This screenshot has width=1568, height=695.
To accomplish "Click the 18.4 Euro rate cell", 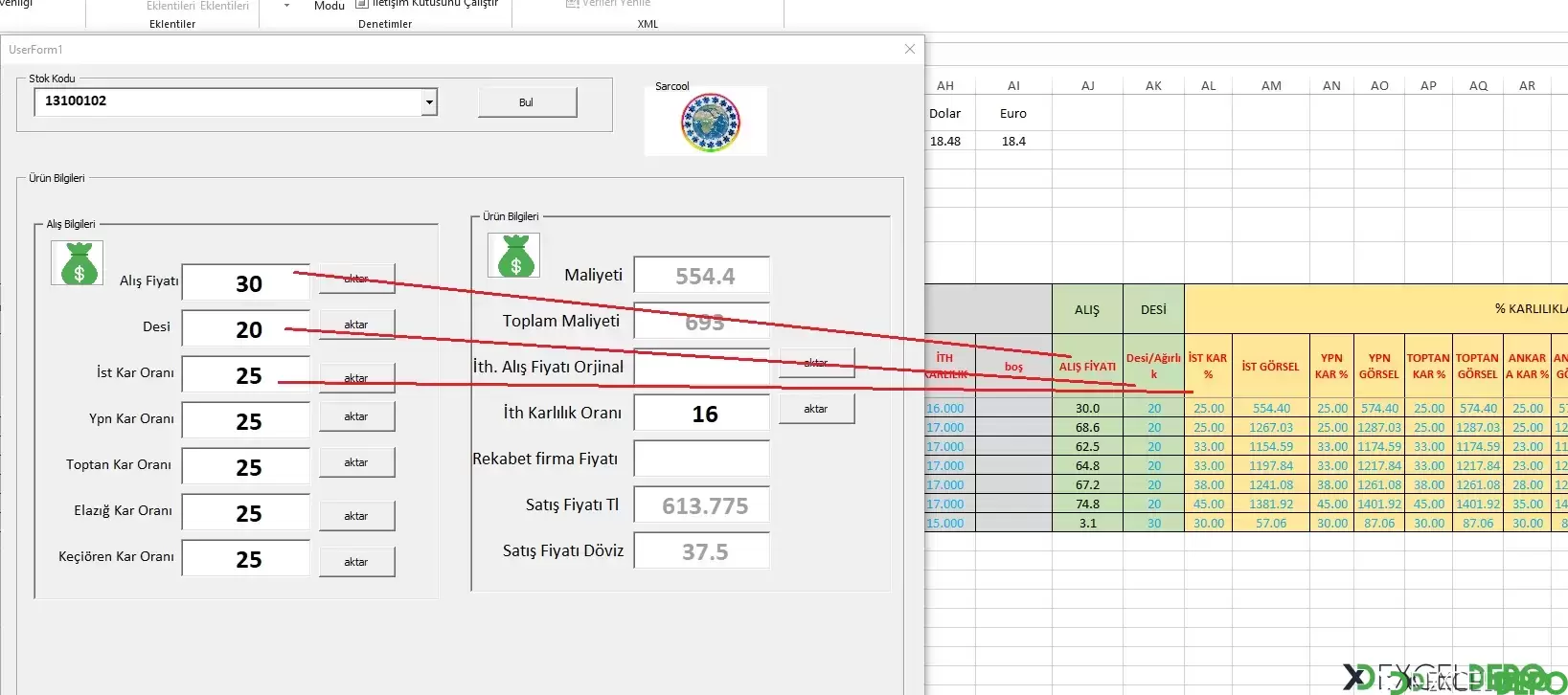I will (x=1013, y=141).
